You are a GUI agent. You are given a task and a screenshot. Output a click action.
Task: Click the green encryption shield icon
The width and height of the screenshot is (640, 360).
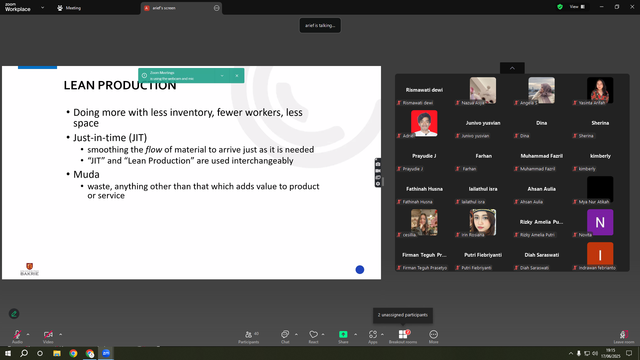tap(560, 7)
